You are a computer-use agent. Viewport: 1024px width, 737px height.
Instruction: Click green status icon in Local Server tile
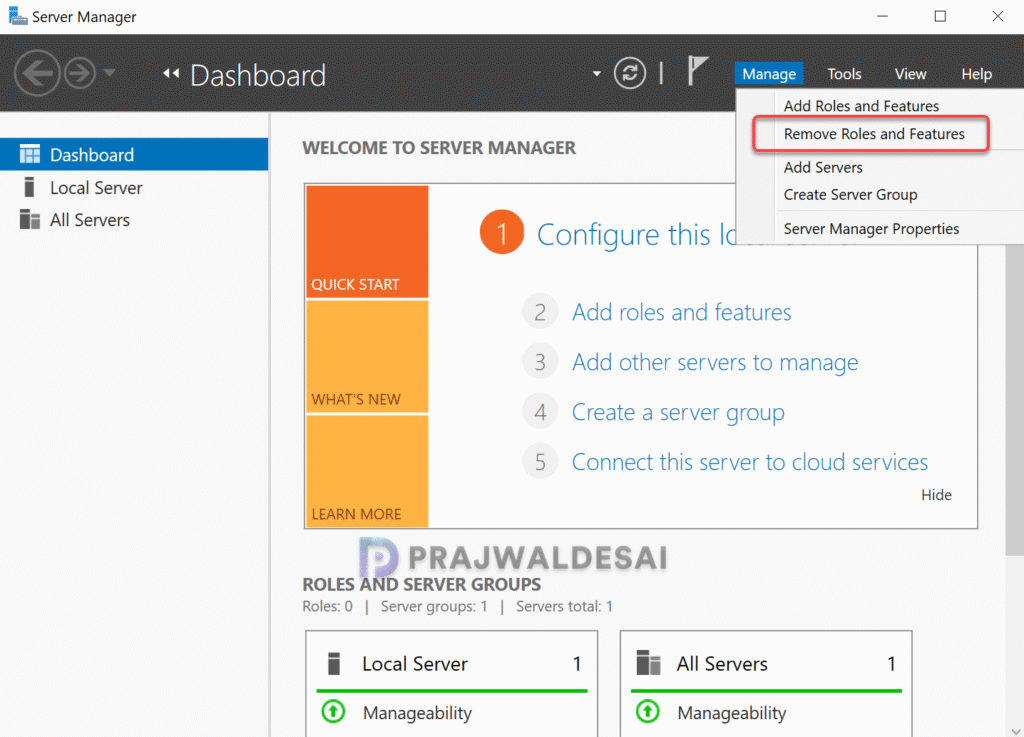point(333,712)
